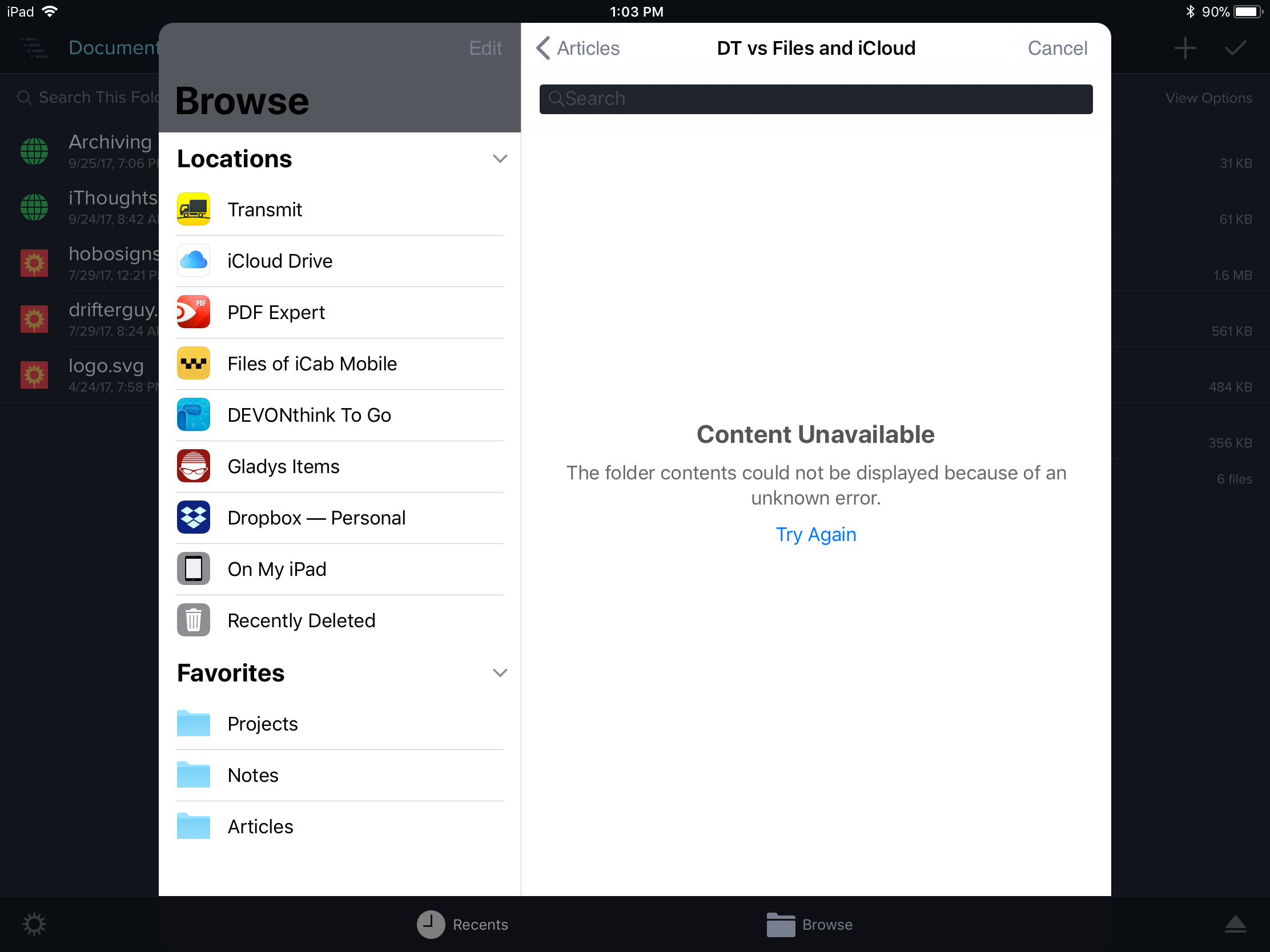Screen dimensions: 1270x952
Task: Click the Search field in dialog
Action: coord(815,97)
